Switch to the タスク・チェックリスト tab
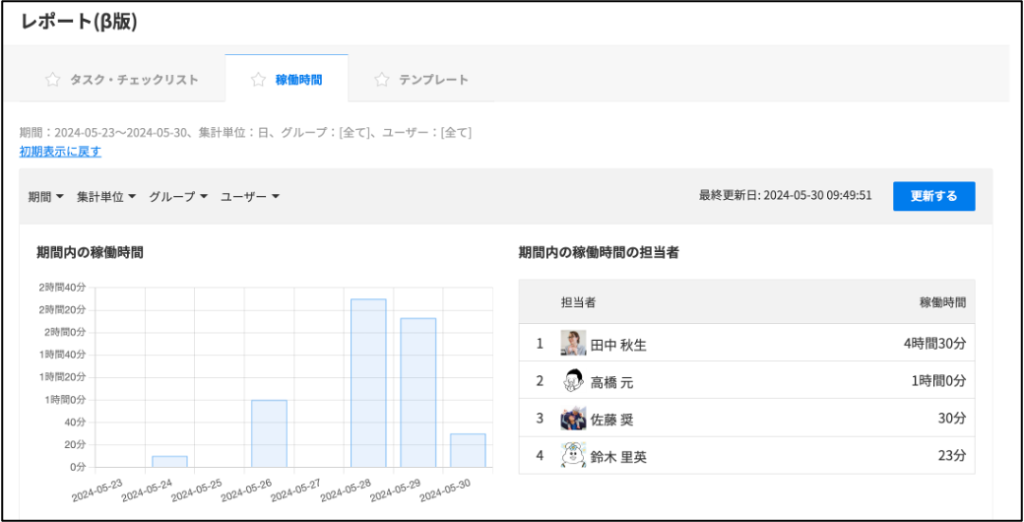 pyautogui.click(x=133, y=80)
